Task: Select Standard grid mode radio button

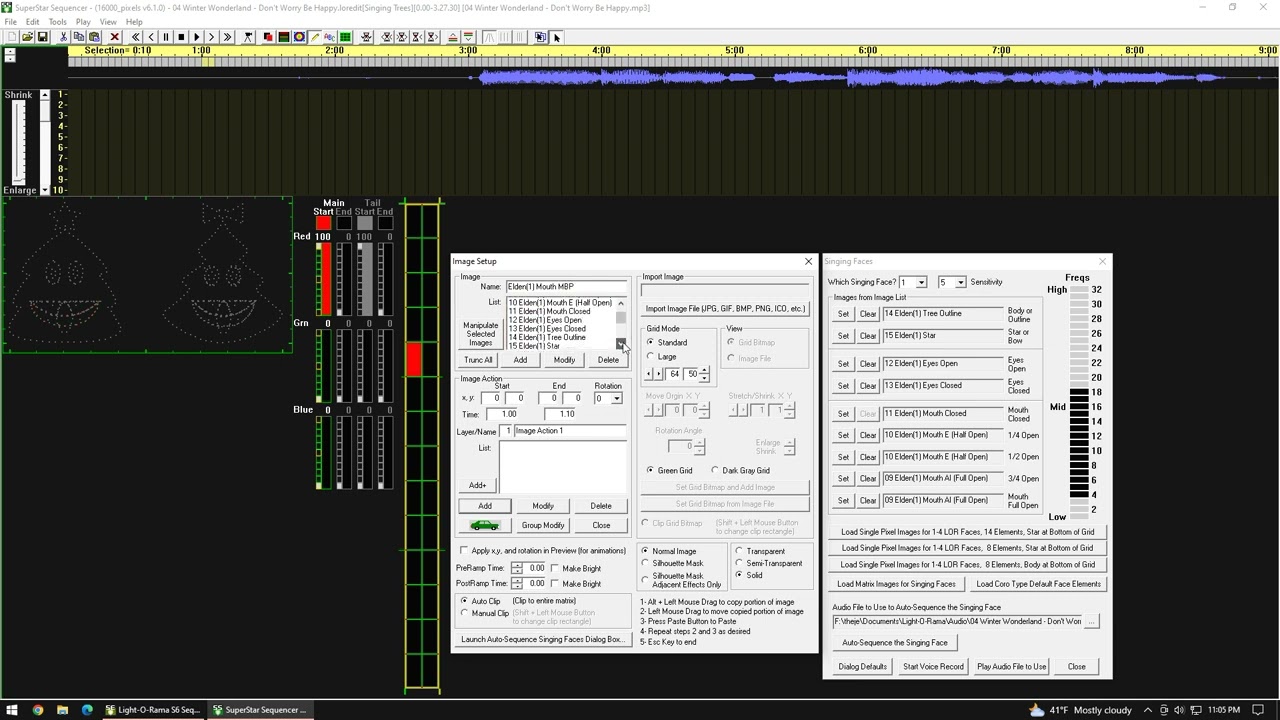Action: tap(650, 343)
